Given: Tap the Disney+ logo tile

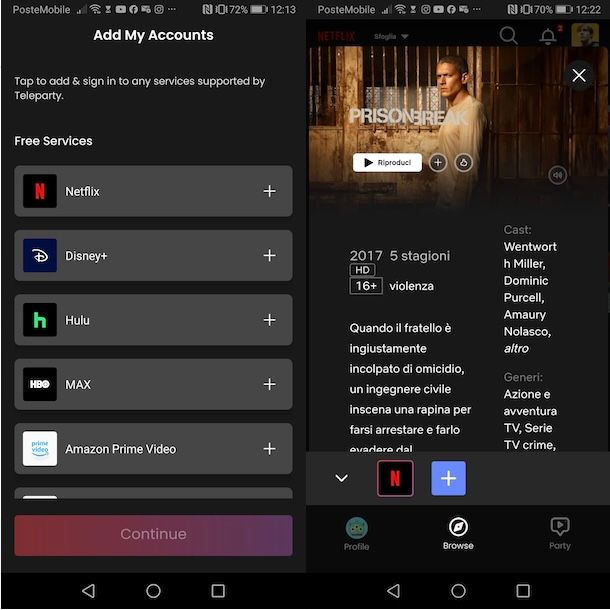Looking at the screenshot, I should [x=40, y=255].
